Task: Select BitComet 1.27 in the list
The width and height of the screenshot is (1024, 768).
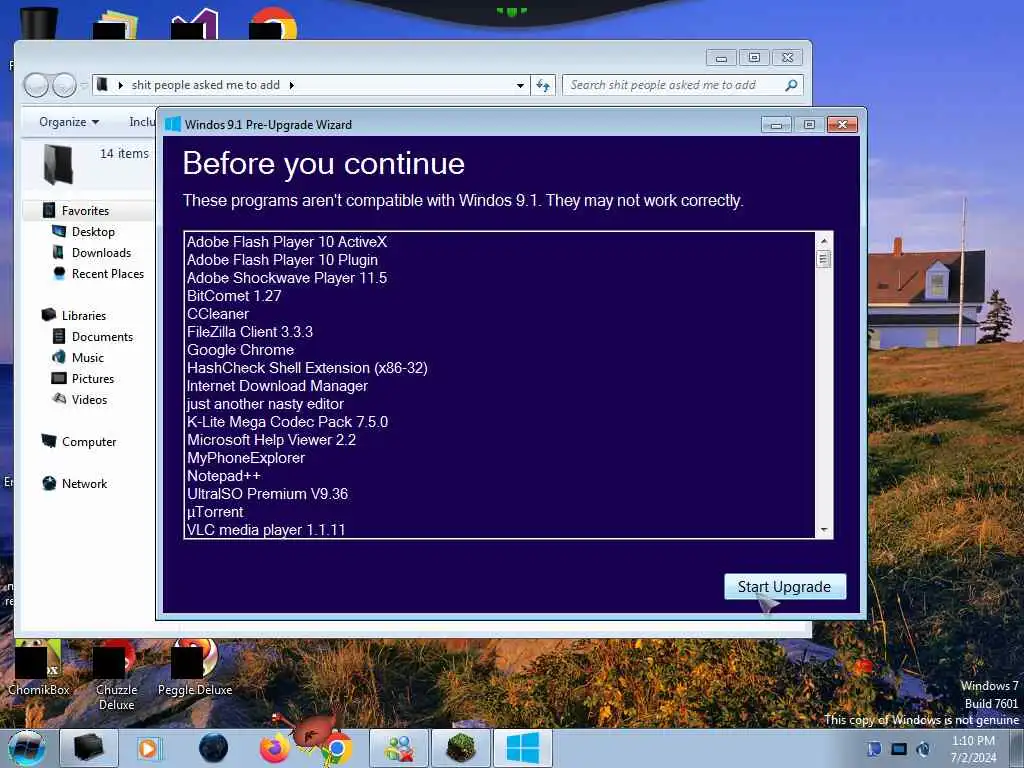Action: point(234,296)
